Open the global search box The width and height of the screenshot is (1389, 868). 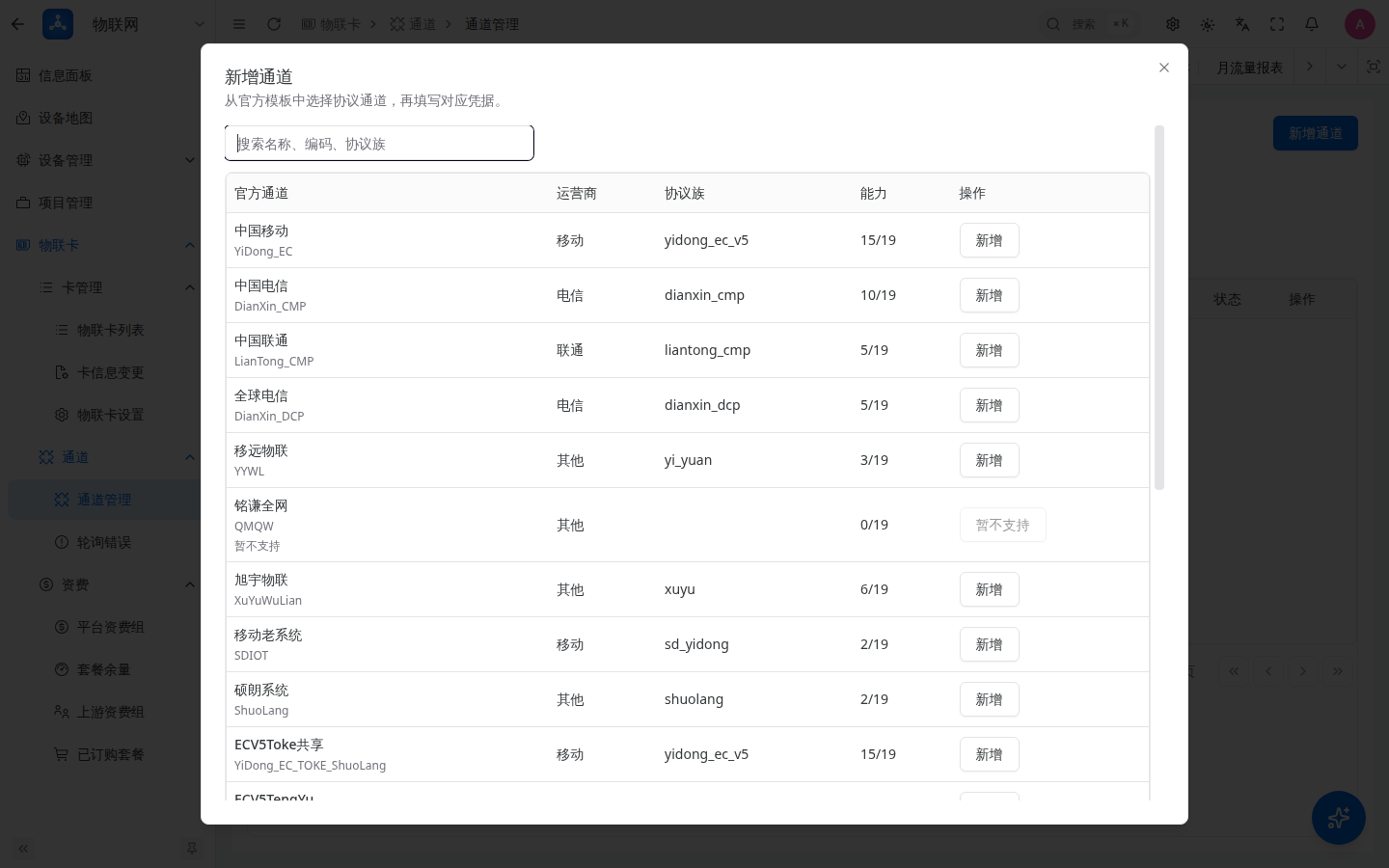[1088, 24]
